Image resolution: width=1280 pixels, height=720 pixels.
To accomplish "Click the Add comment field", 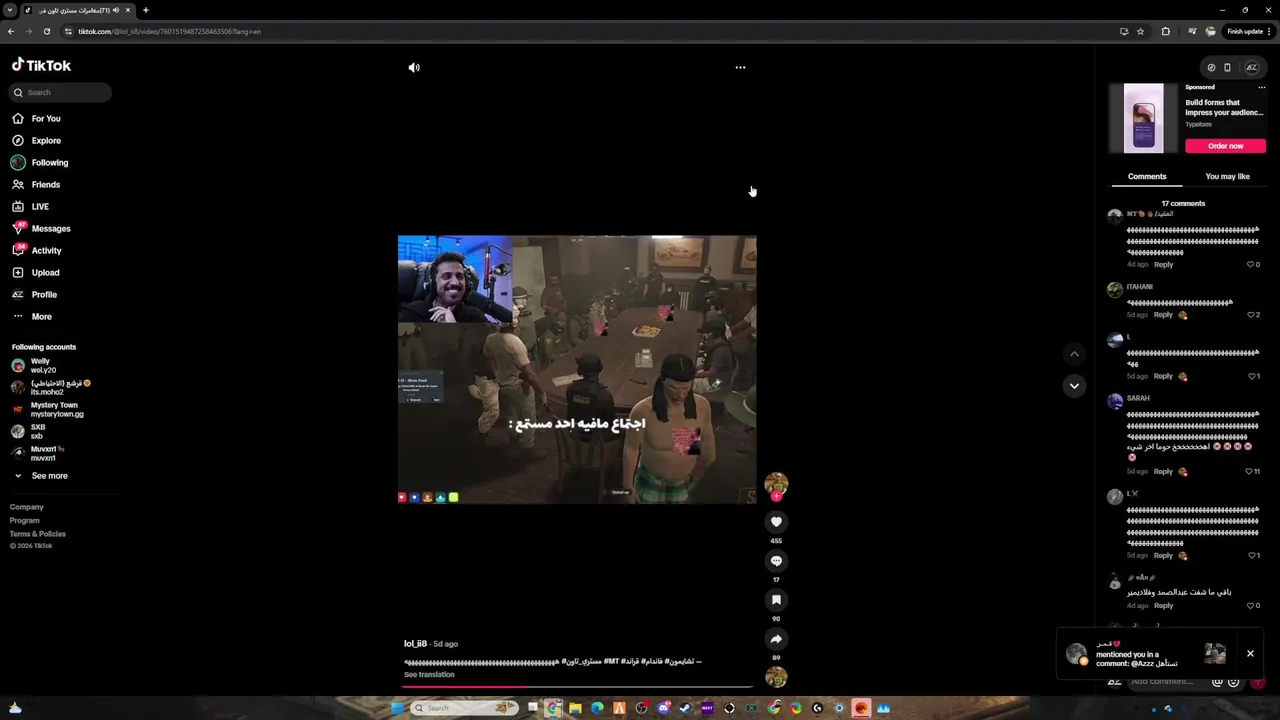I will pyautogui.click(x=1165, y=682).
